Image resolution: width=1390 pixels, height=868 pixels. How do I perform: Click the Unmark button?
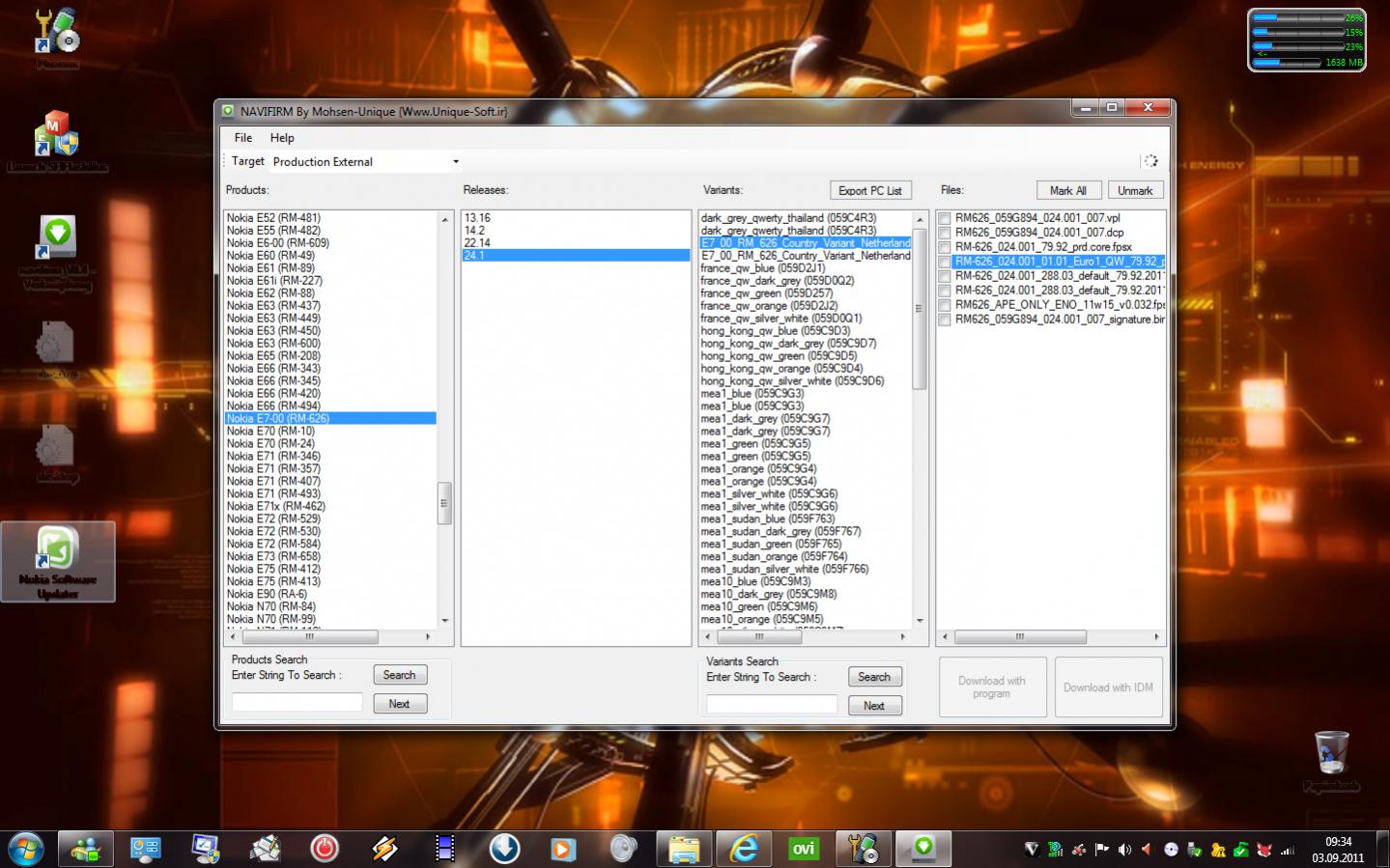coord(1135,190)
